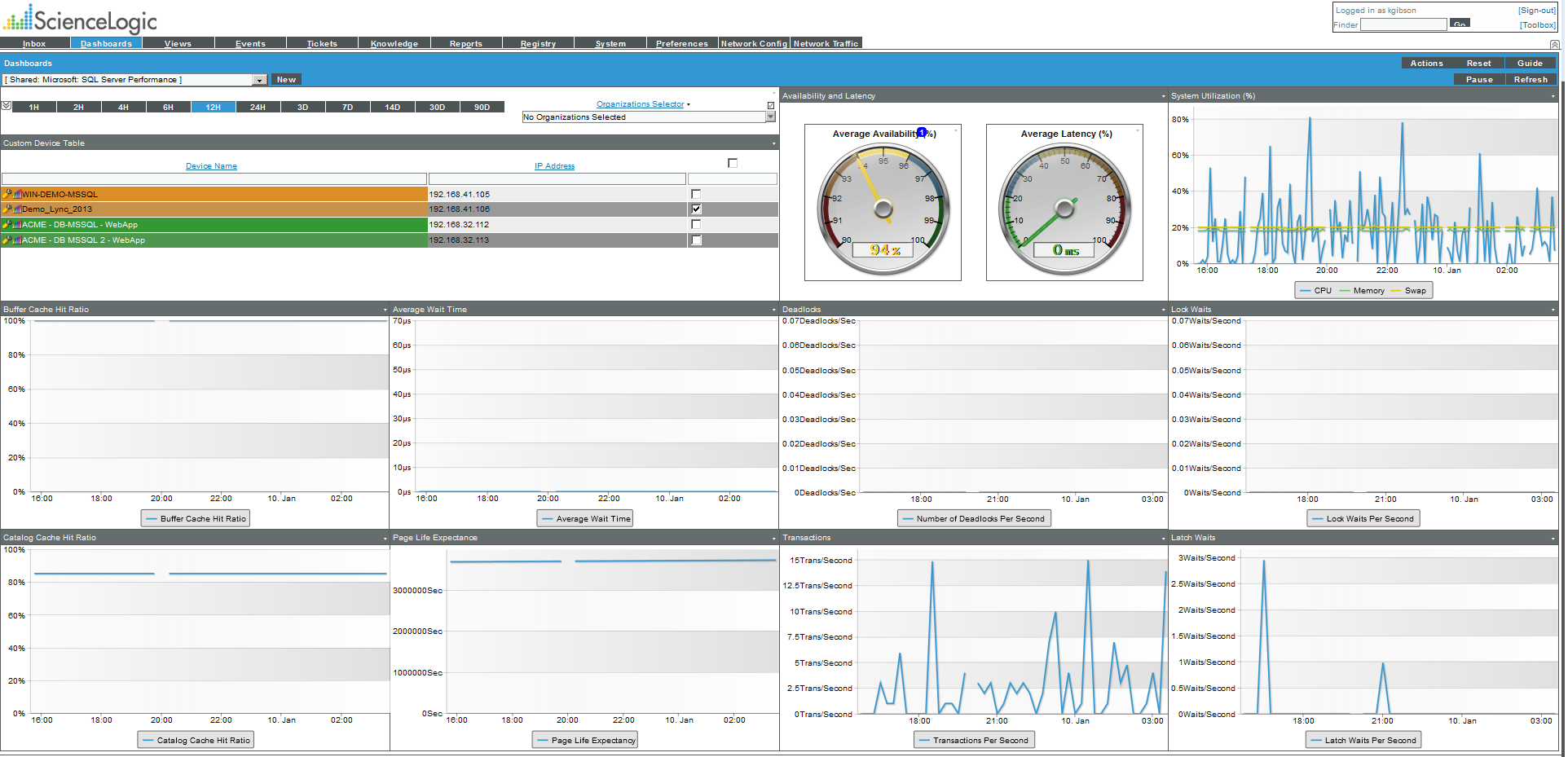Switch to the Events tab
1568x757 pixels.
coord(250,43)
